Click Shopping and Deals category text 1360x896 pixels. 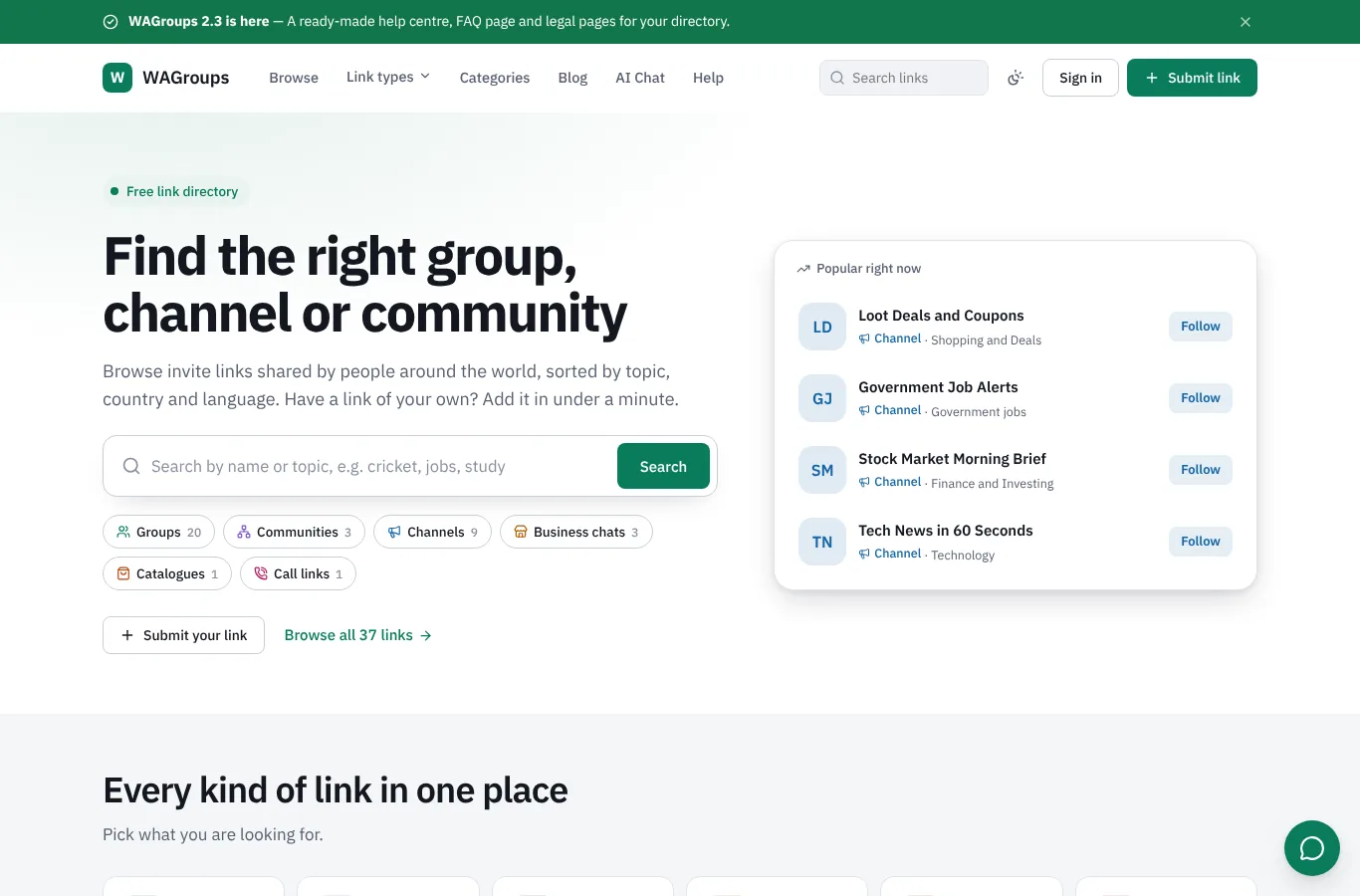coord(986,340)
